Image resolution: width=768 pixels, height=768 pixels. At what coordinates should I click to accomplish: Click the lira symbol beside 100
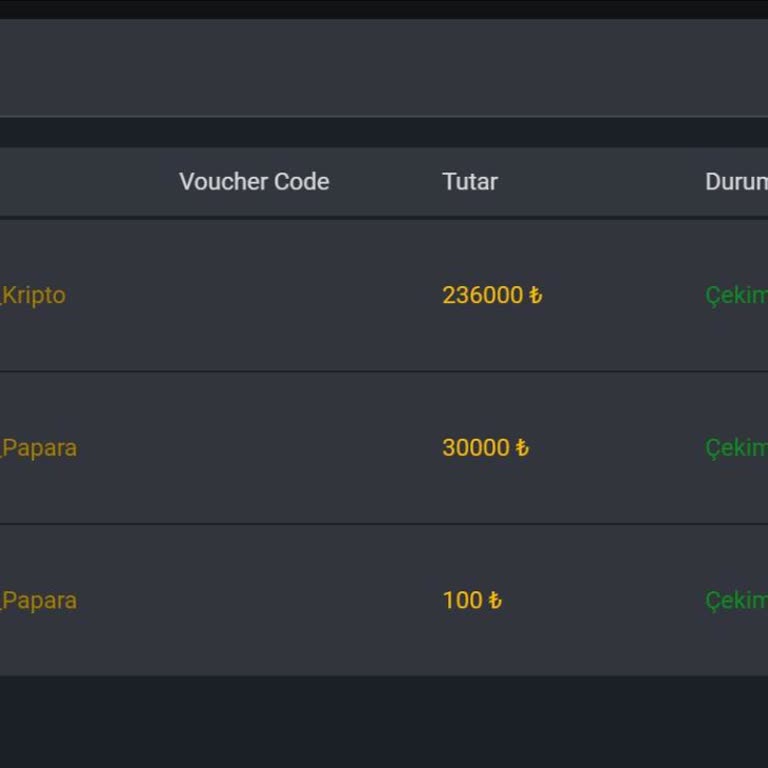pyautogui.click(x=494, y=601)
